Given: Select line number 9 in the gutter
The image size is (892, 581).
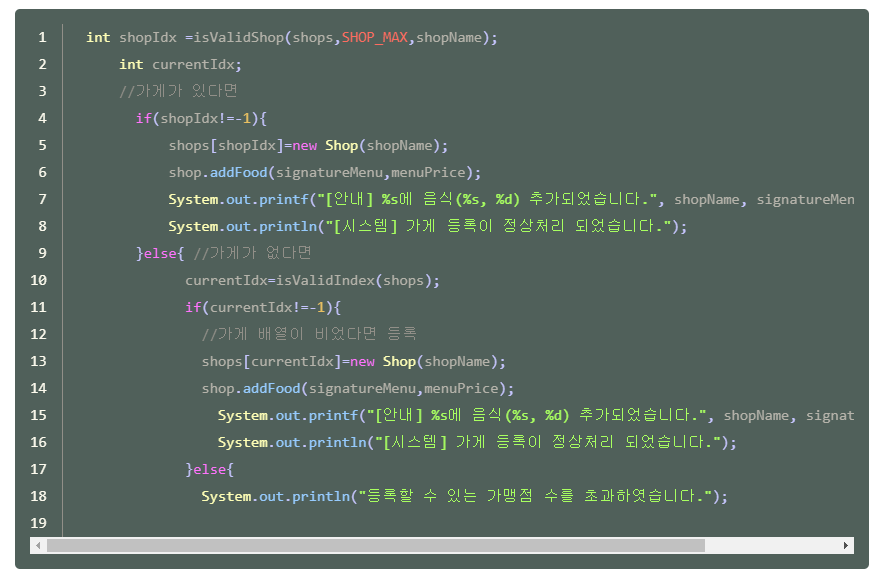Looking at the screenshot, I should tap(42, 253).
